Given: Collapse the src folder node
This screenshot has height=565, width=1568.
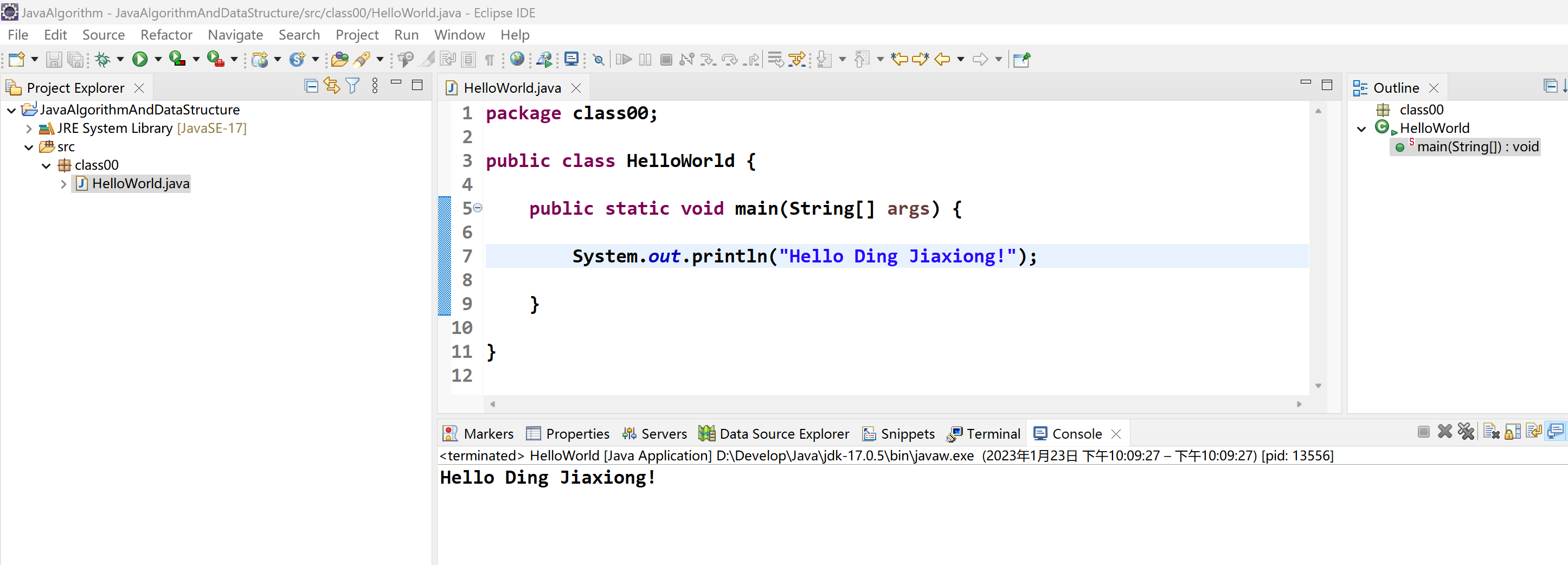Looking at the screenshot, I should 29,147.
